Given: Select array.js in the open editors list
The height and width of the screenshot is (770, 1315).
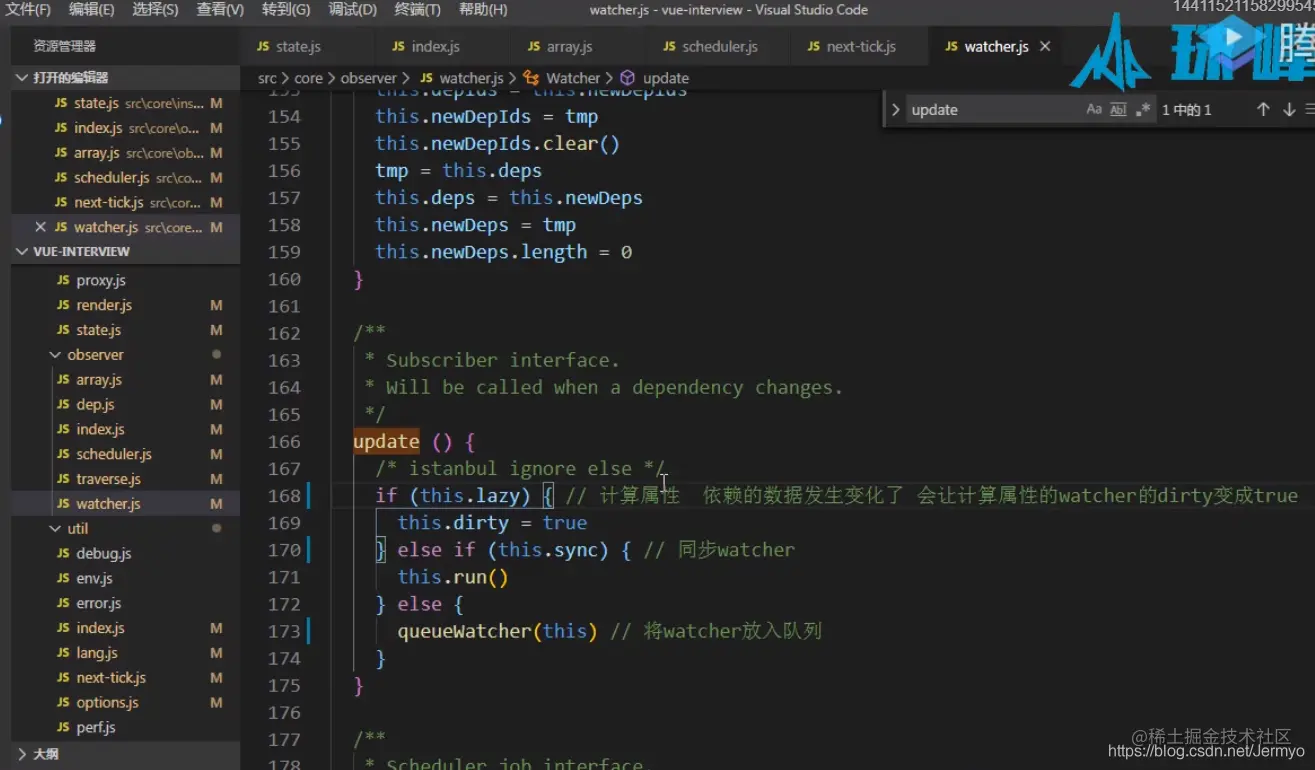Looking at the screenshot, I should click(x=125, y=153).
